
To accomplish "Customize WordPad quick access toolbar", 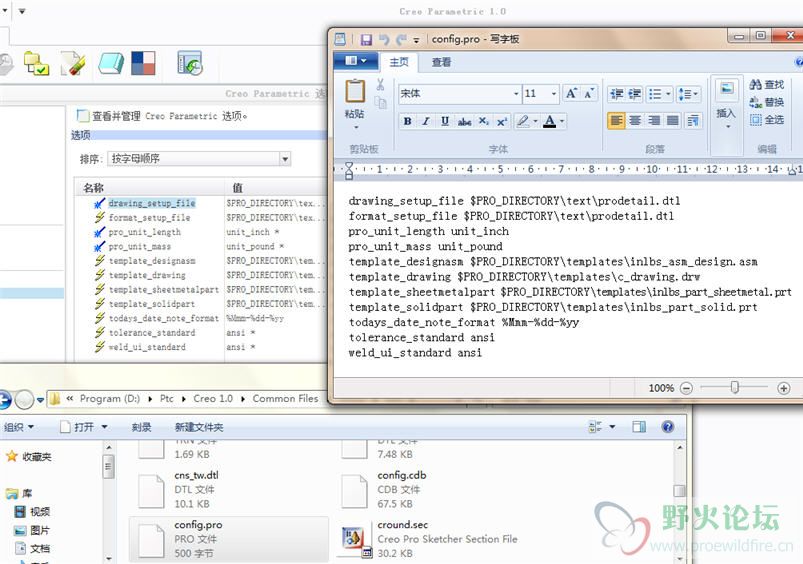I will (416, 40).
